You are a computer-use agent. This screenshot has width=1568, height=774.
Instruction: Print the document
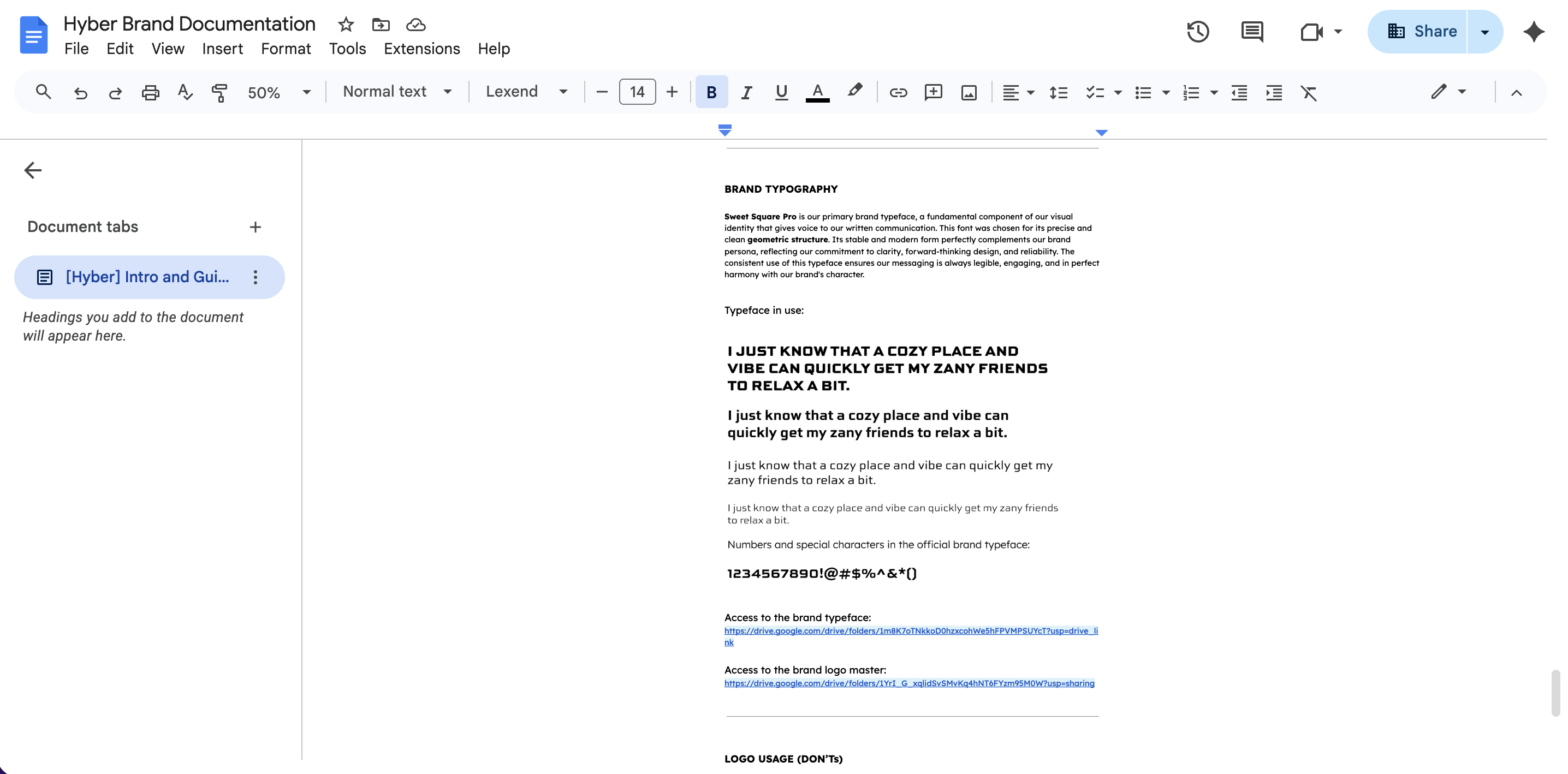[x=150, y=92]
